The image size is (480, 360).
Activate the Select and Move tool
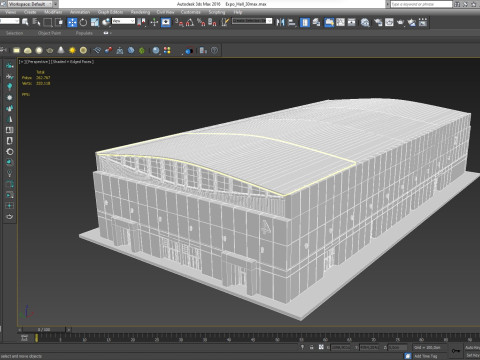coord(72,22)
